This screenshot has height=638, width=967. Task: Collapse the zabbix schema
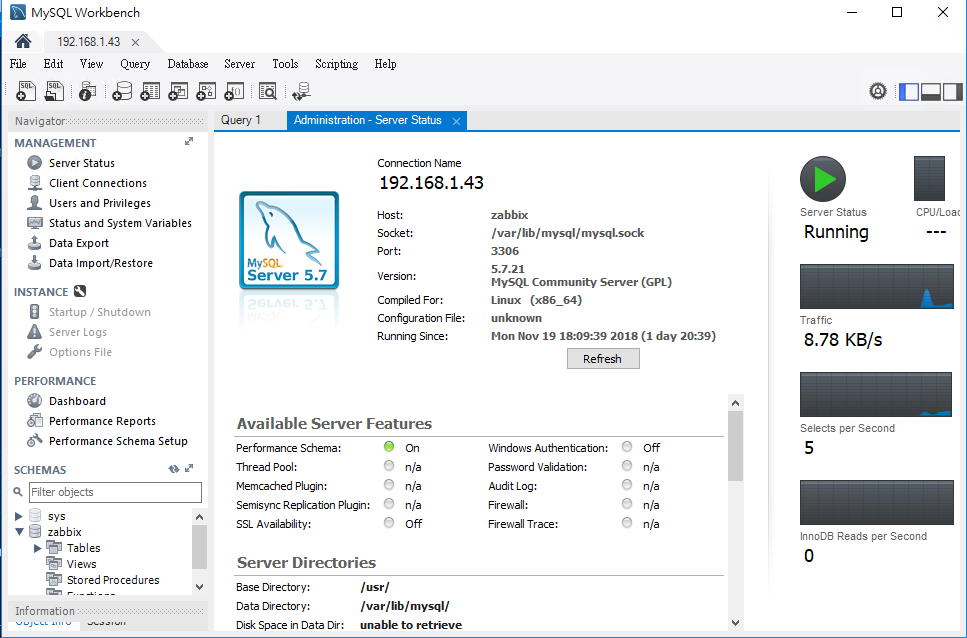[x=19, y=531]
